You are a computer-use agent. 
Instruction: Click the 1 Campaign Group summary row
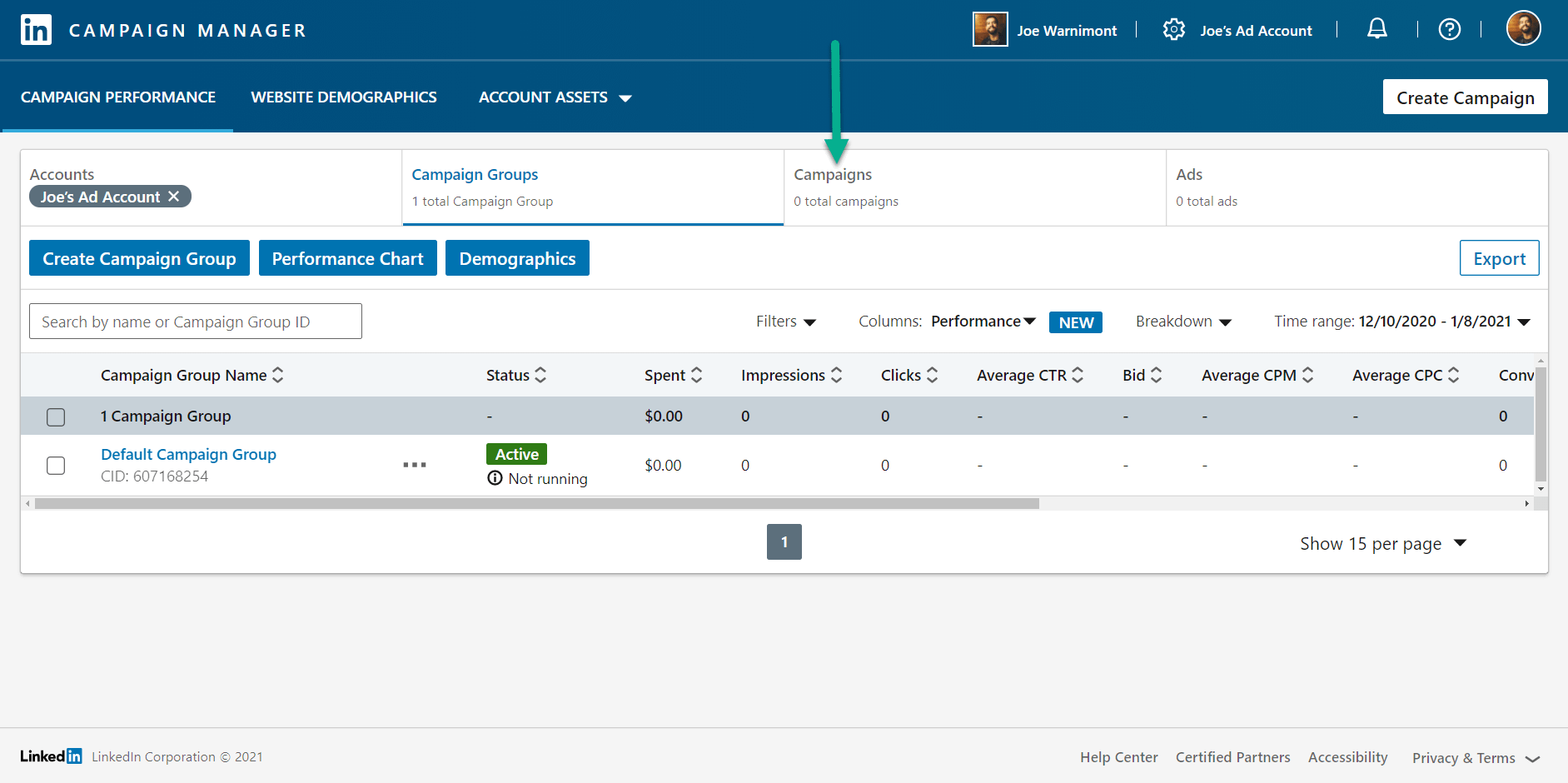tap(777, 416)
